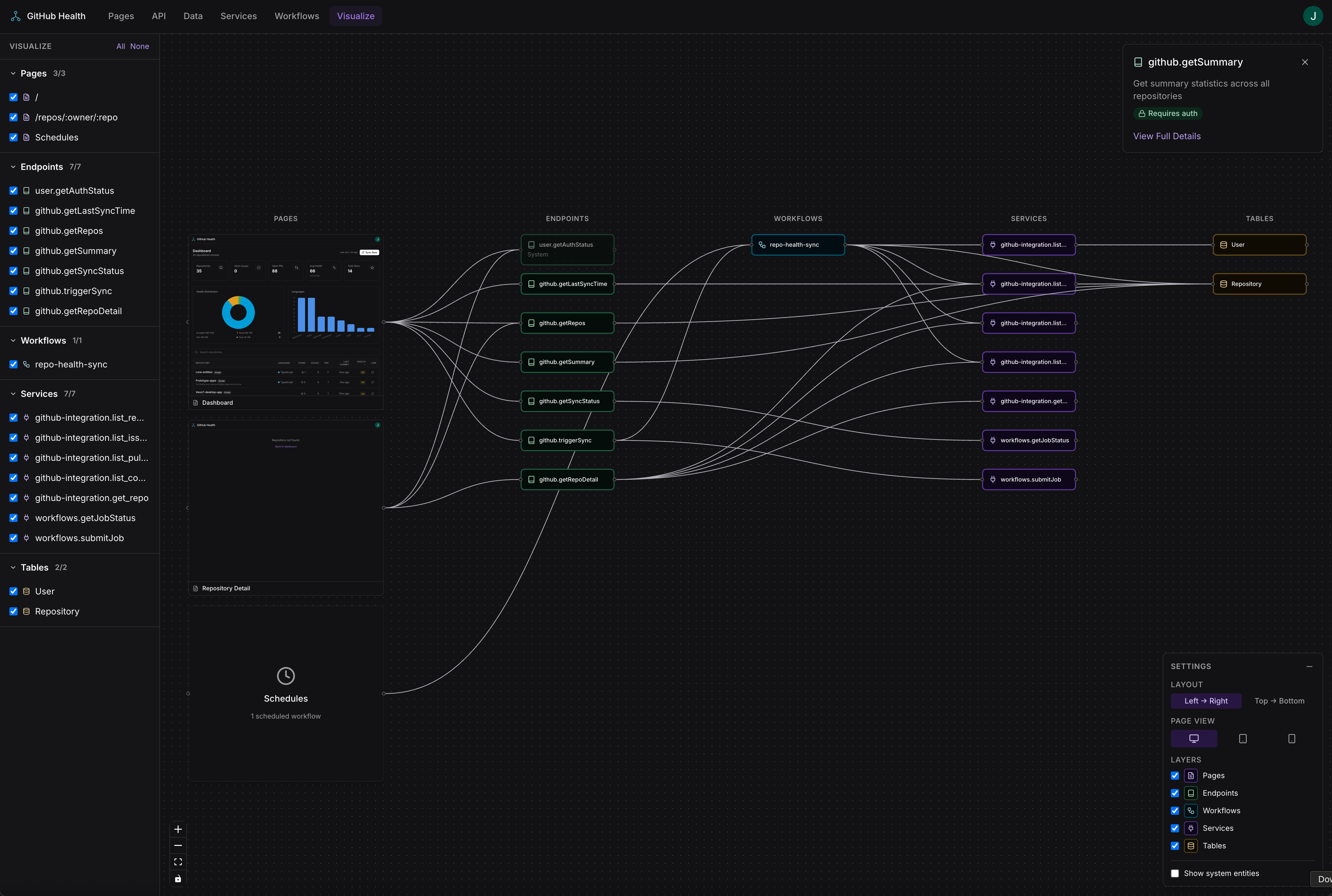Uncheck the Repository table checkbox in sidebar
This screenshot has width=1332, height=896.
coord(14,611)
